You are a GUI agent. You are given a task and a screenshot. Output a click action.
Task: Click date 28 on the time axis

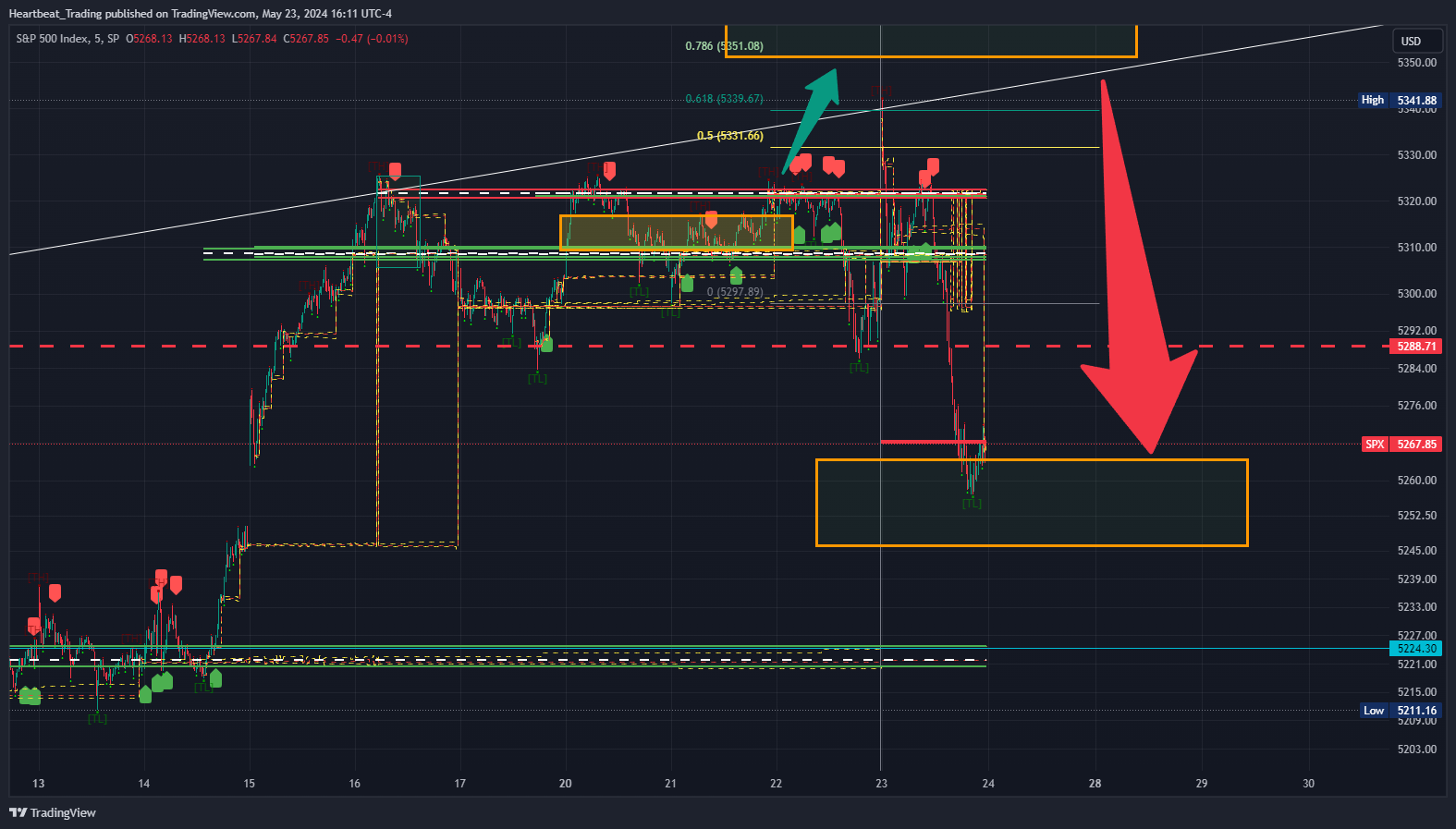1095,784
